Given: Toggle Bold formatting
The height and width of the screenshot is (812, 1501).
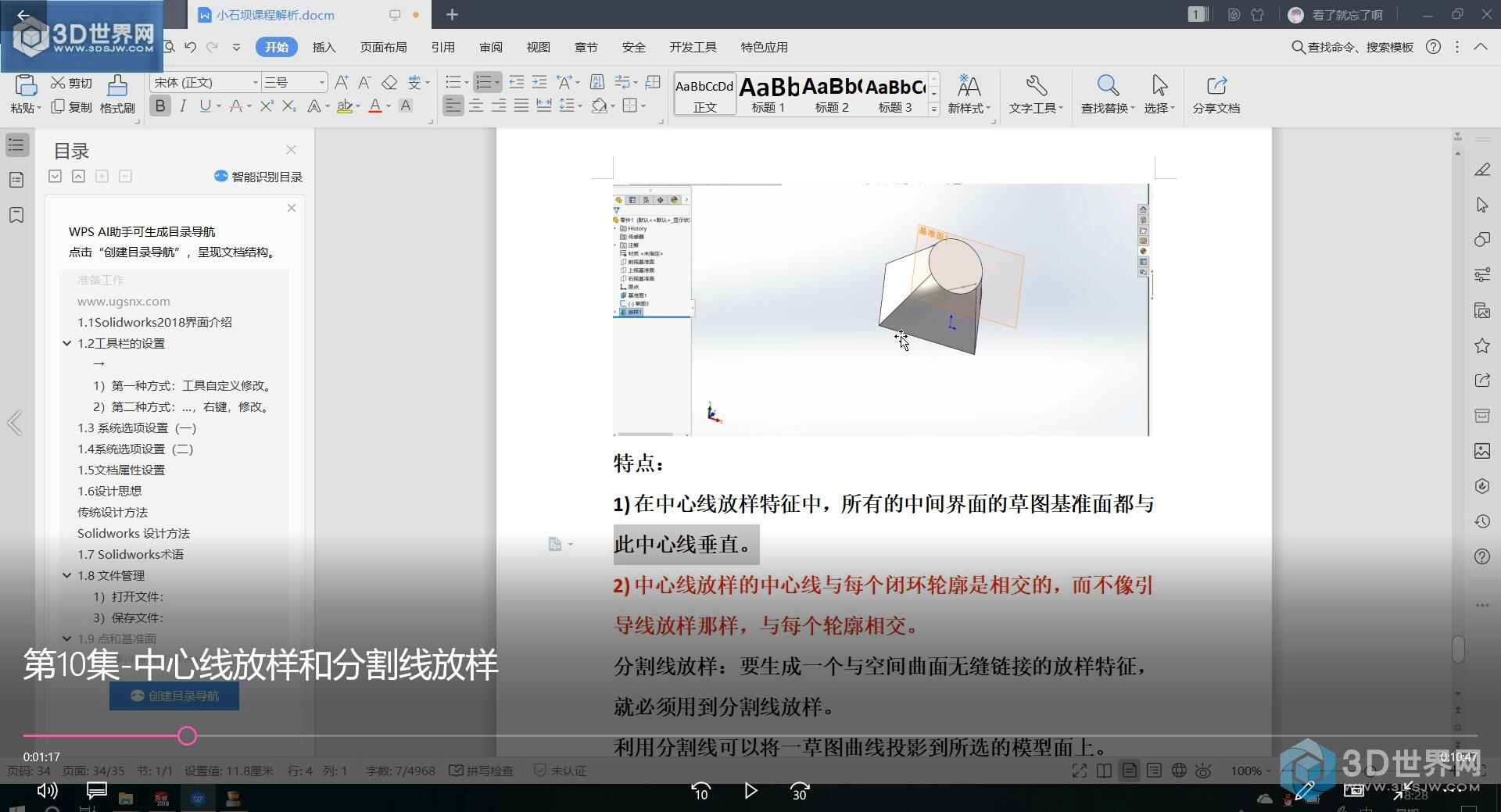Looking at the screenshot, I should [x=160, y=106].
